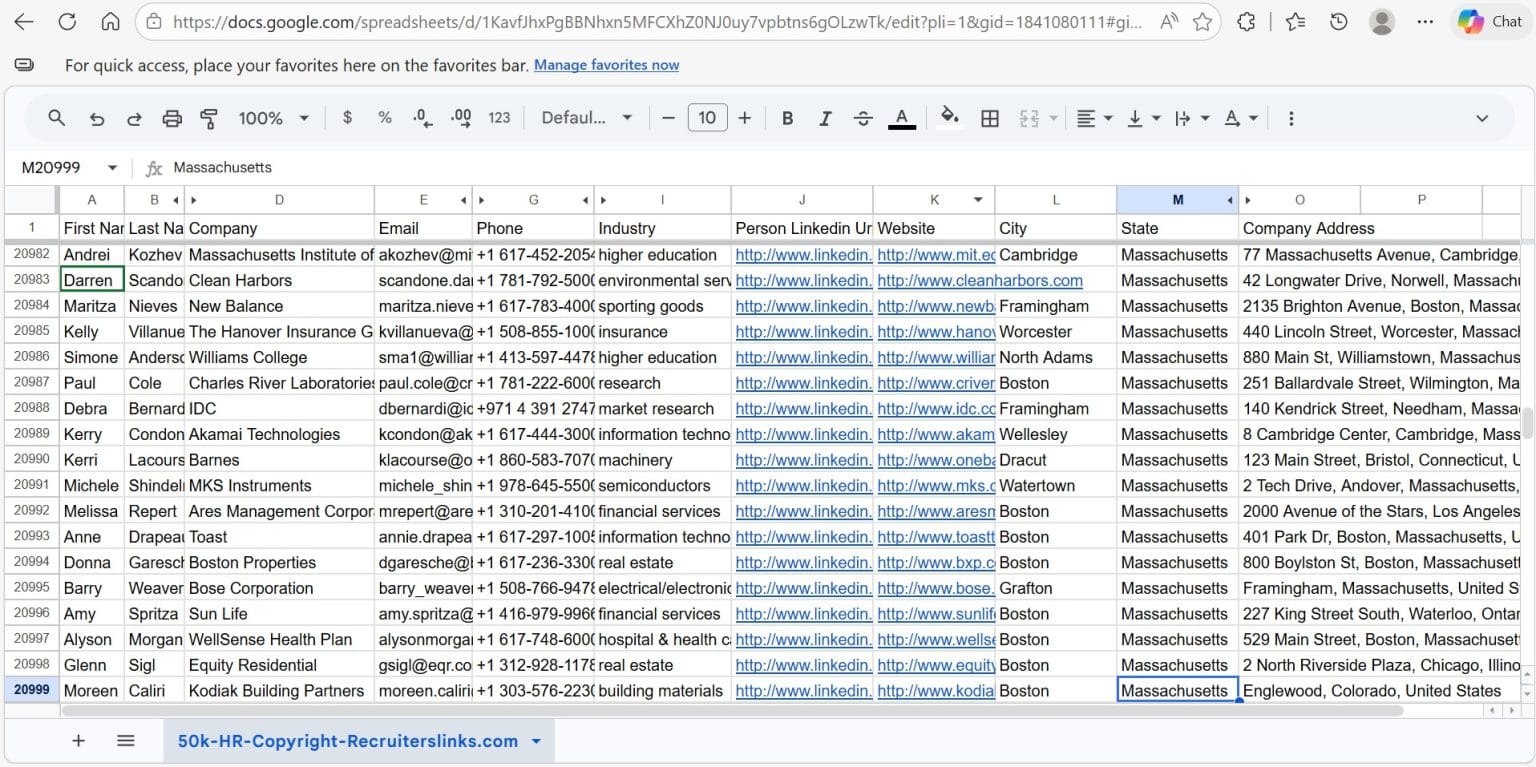This screenshot has height=767, width=1536.
Task: Go to the browser home page
Action: (x=111, y=21)
